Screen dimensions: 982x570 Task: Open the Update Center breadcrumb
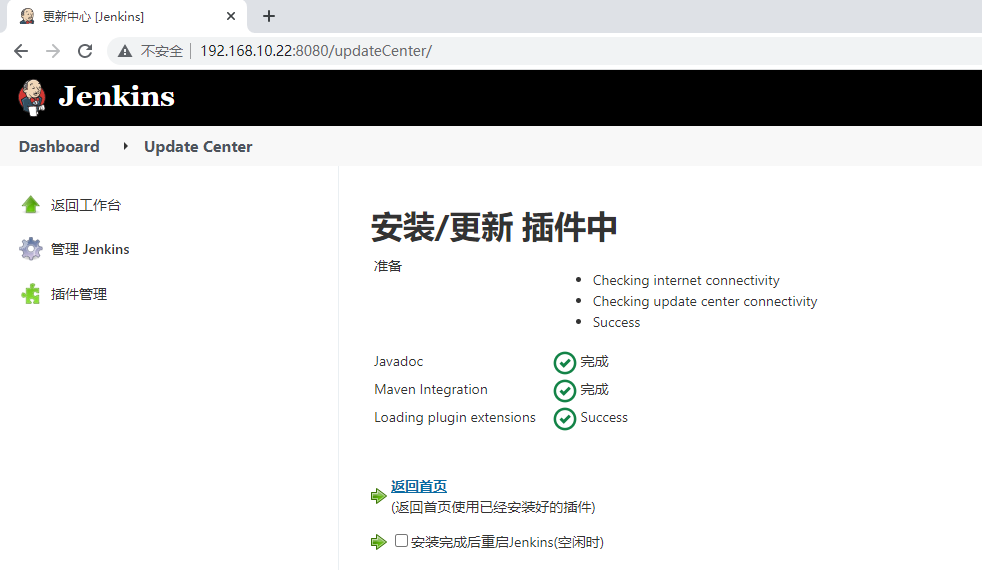198,147
